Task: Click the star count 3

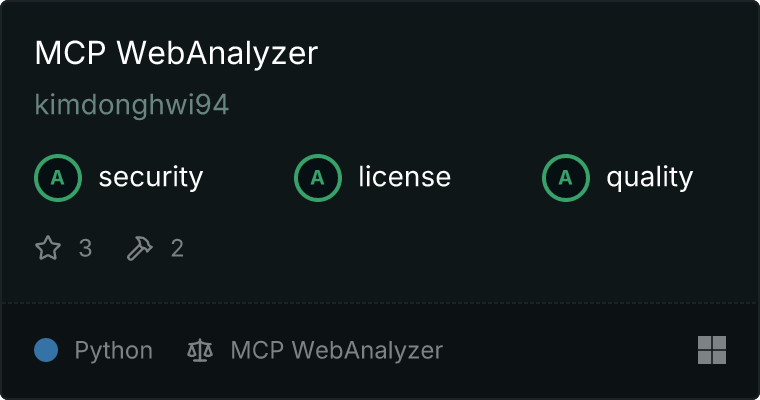Action: coord(85,249)
